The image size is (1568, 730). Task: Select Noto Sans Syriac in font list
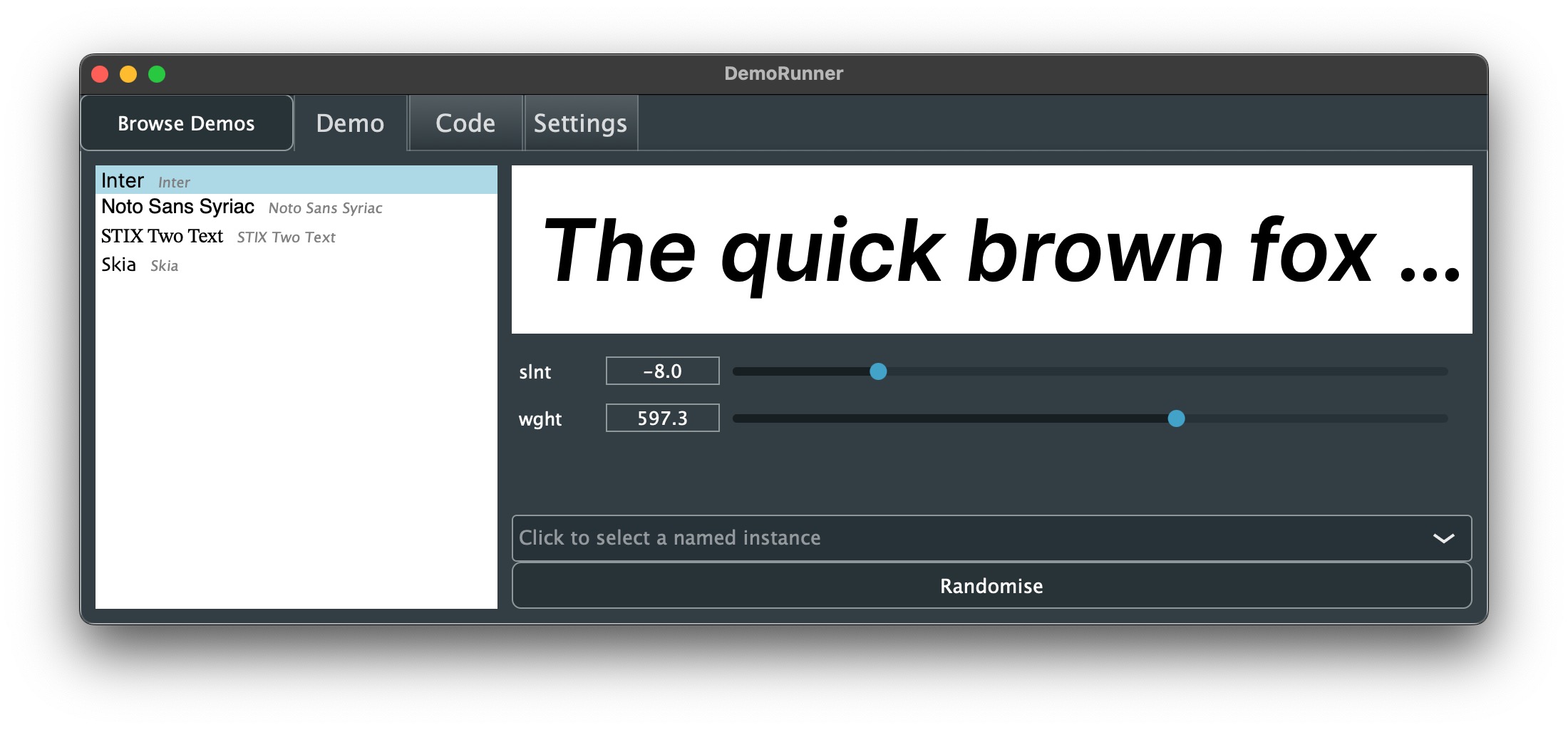(x=296, y=207)
